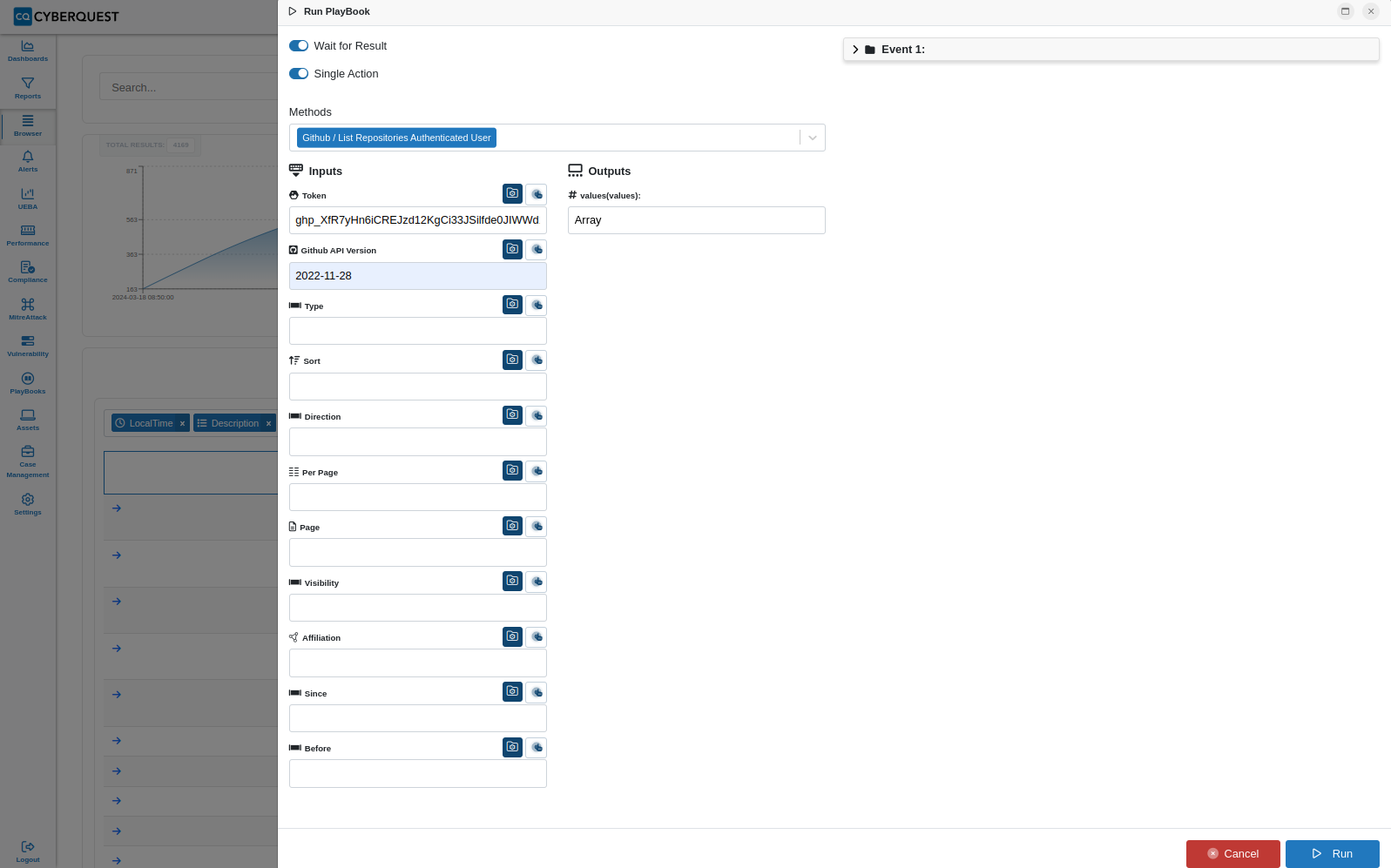The height and width of the screenshot is (868, 1391).
Task: Click light pie-chart icon beside Github API Version
Action: [x=537, y=249]
